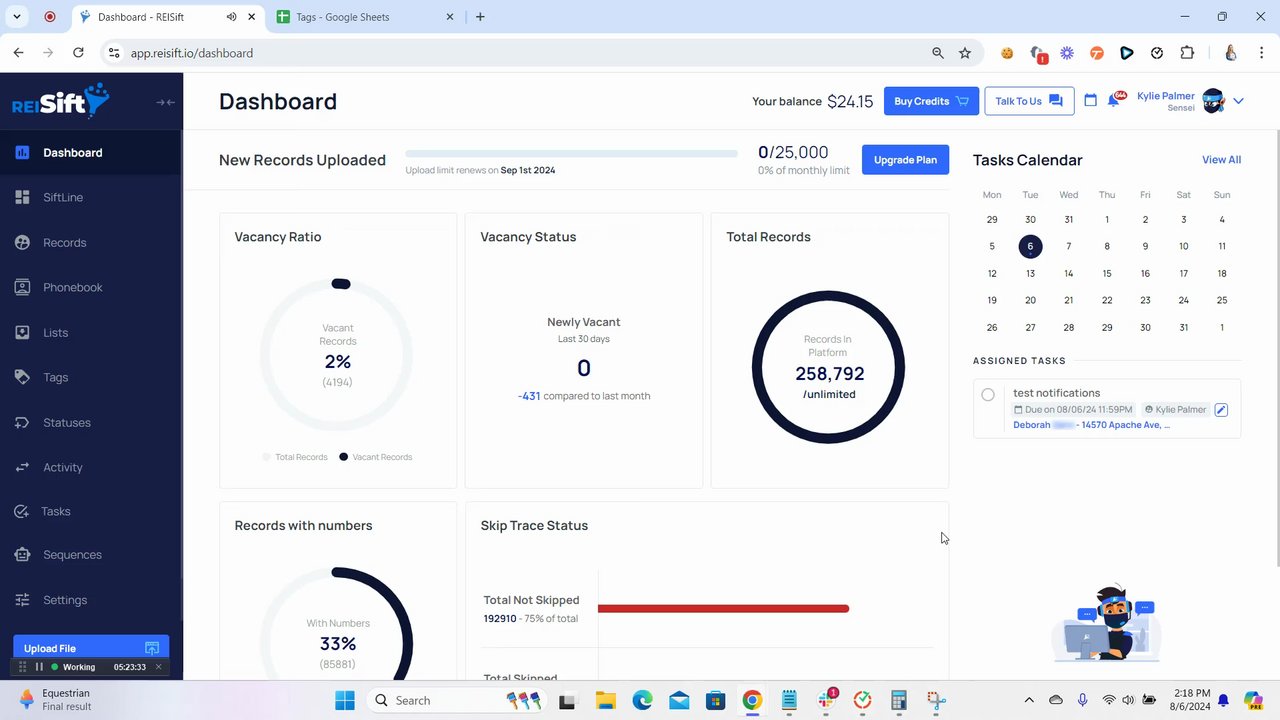Open SiftLine from the sidebar
Image resolution: width=1280 pixels, height=720 pixels.
(62, 197)
